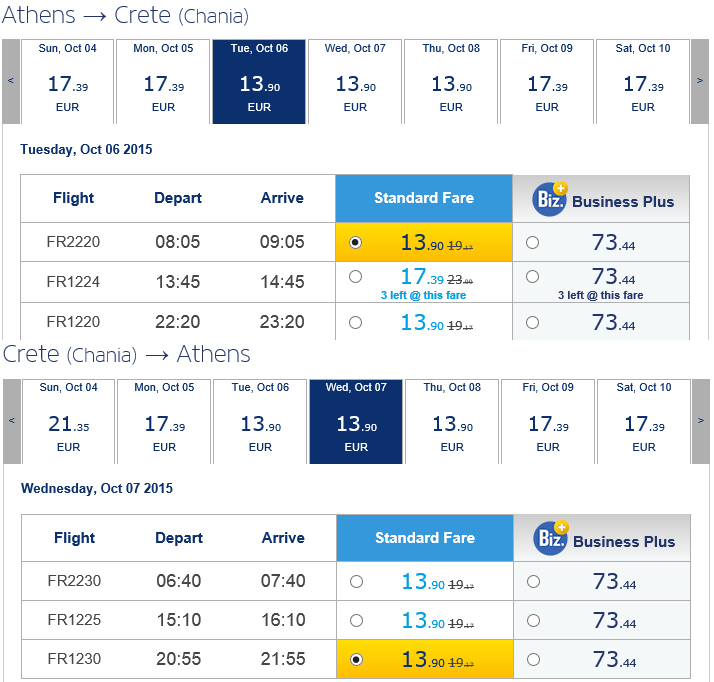Screen dimensions: 714x682
Task: Click the return Business Plus column header
Action: click(602, 538)
